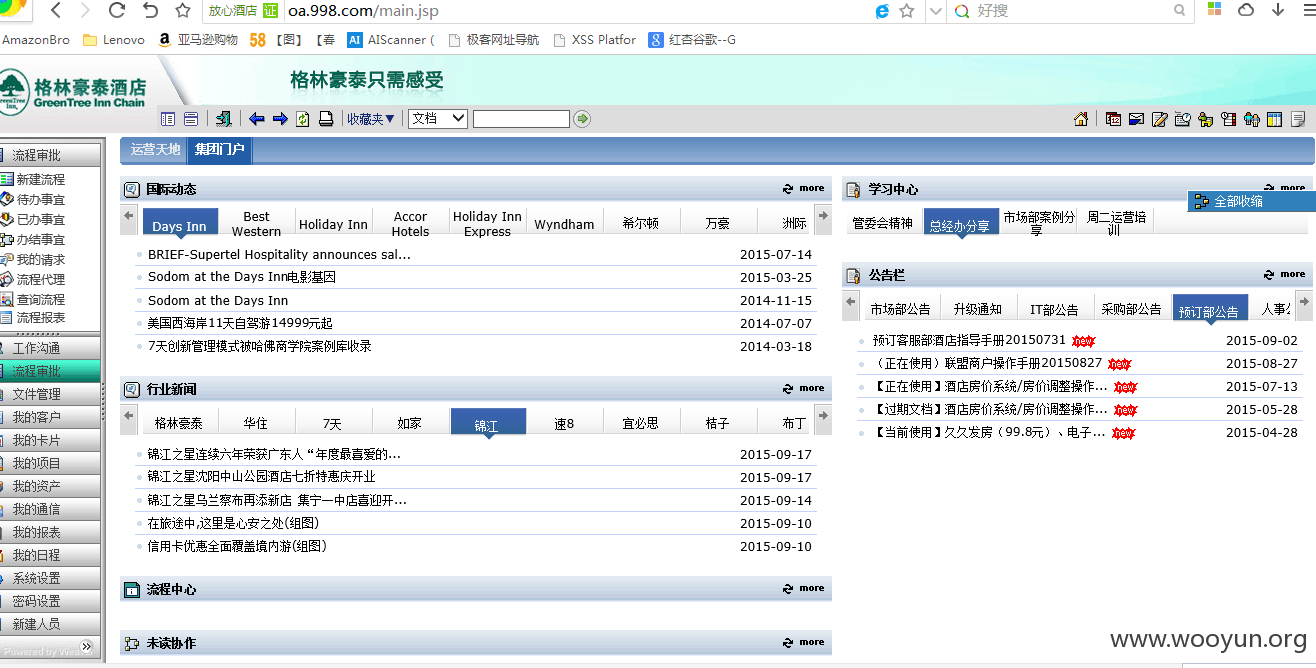
Task: Click the person at desk icon
Action: pos(1205,119)
